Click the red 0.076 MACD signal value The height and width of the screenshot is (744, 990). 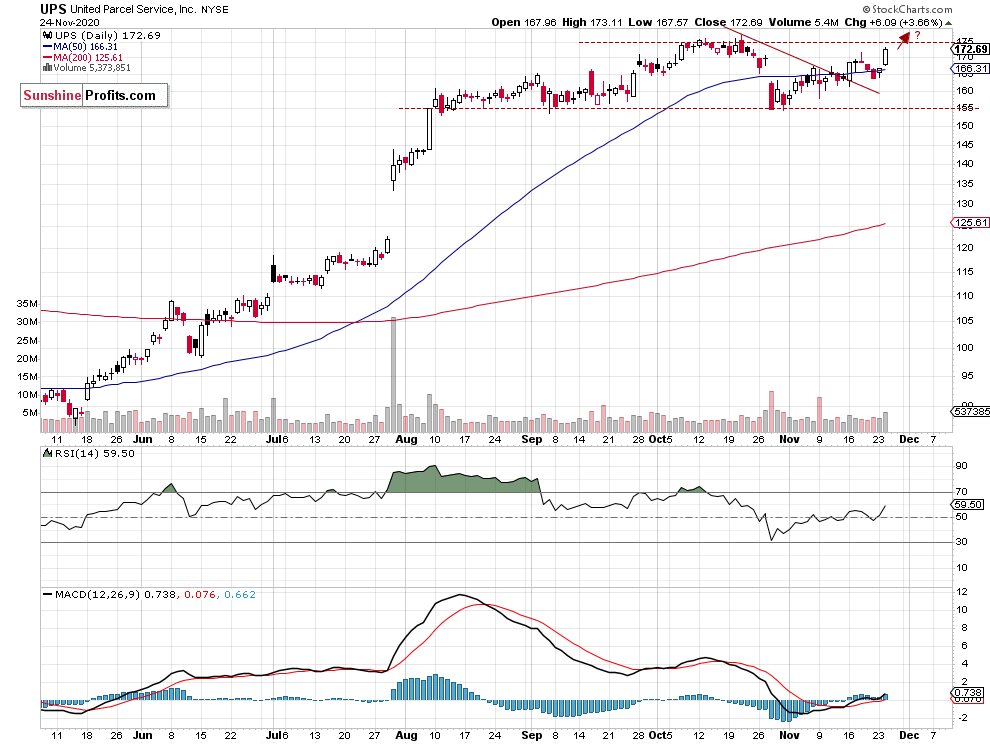coord(200,594)
